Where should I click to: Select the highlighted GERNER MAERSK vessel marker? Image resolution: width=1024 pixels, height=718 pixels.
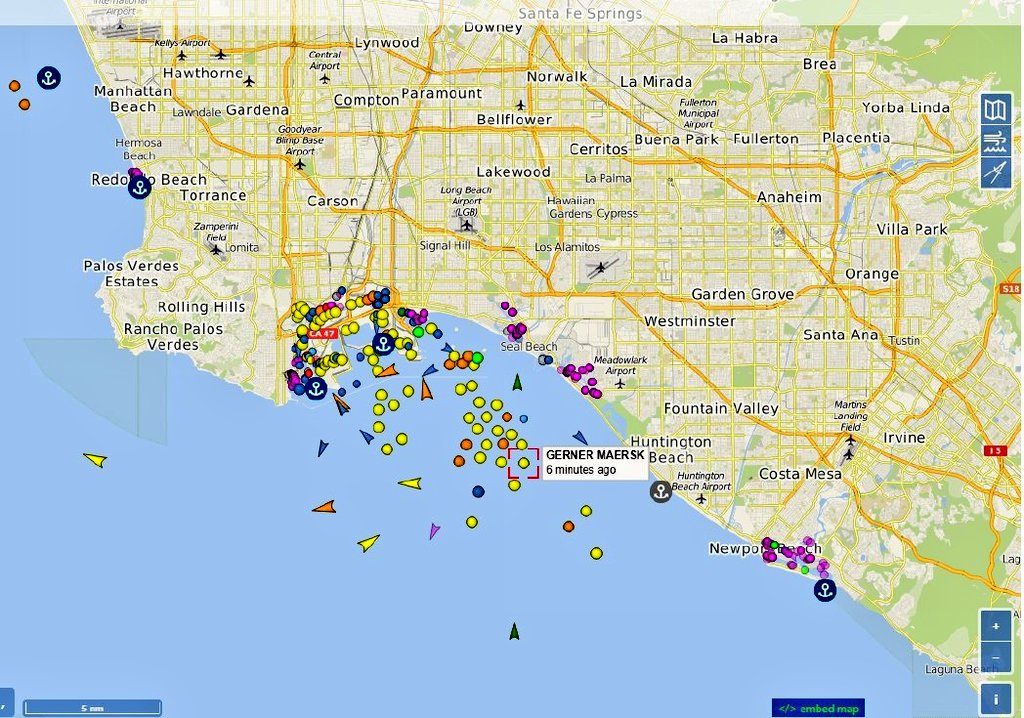click(524, 463)
